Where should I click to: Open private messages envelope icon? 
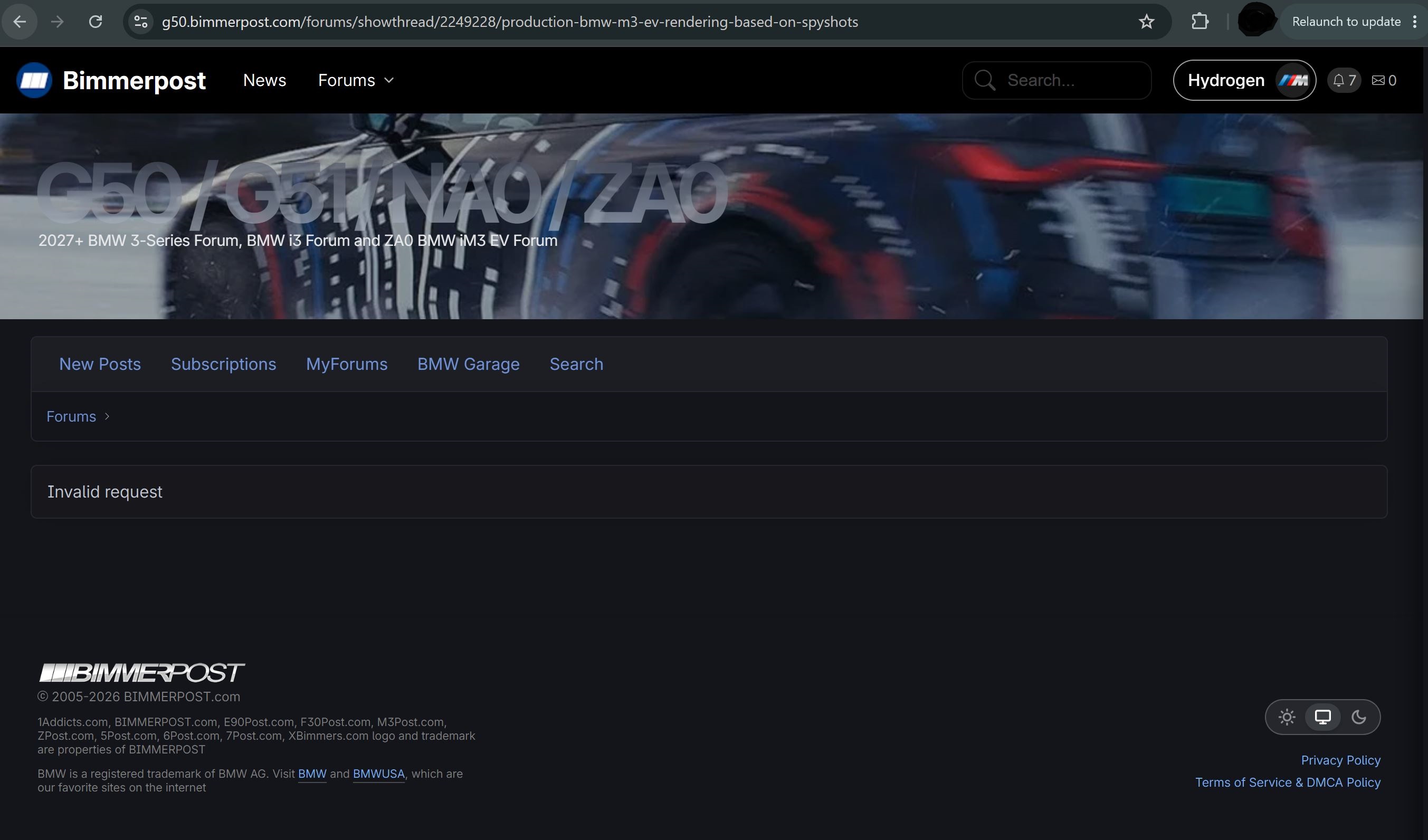pyautogui.click(x=1384, y=80)
